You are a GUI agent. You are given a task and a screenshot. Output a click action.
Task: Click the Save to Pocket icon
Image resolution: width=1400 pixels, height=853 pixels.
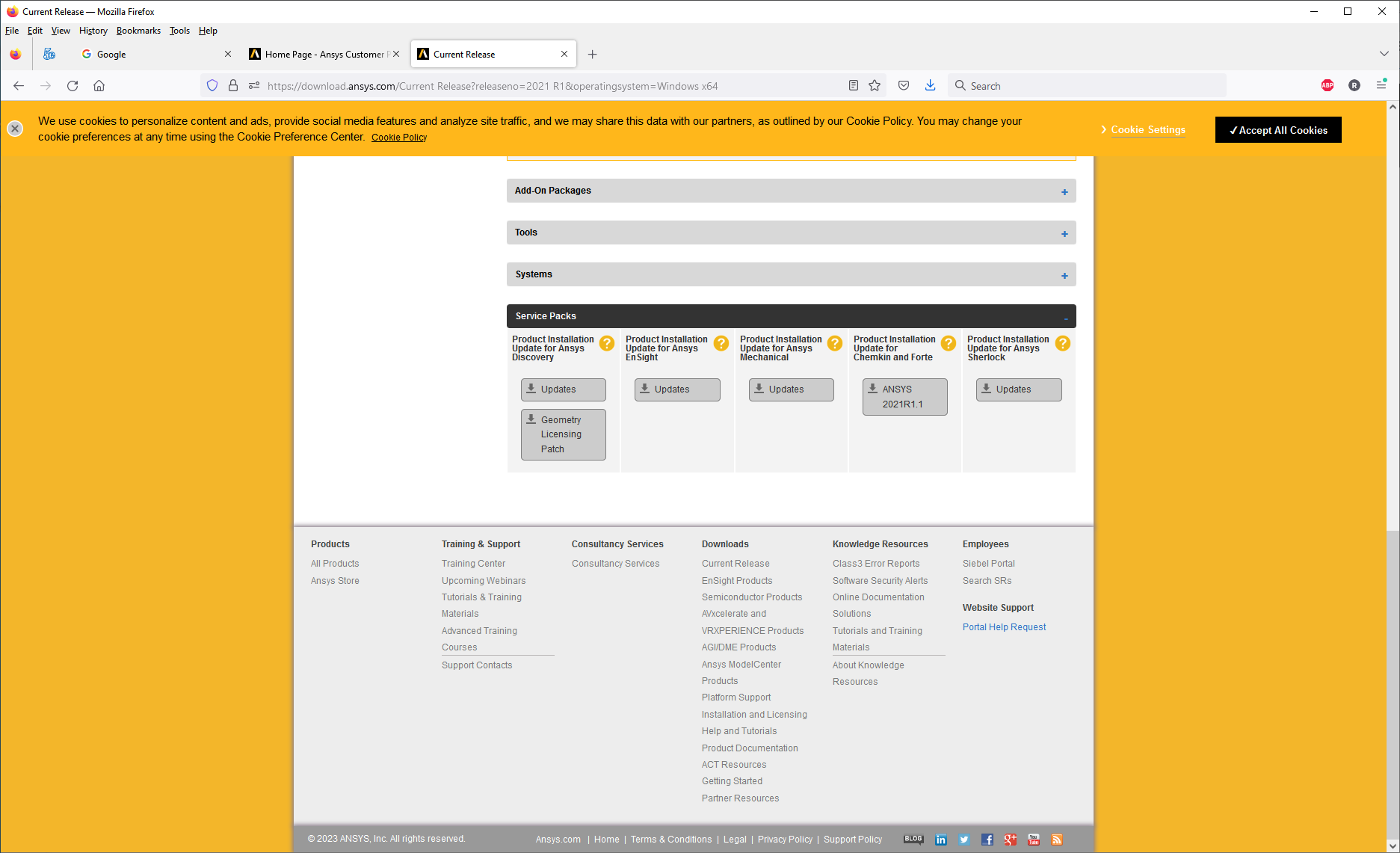pos(904,86)
